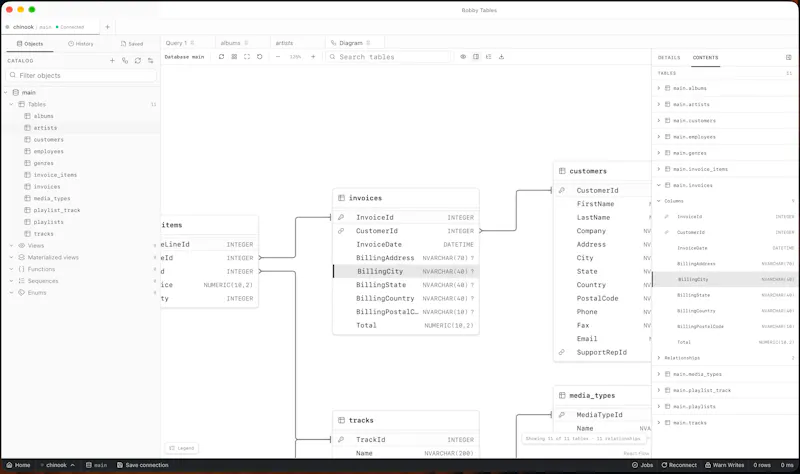Select the employees table in catalog

coord(48,152)
